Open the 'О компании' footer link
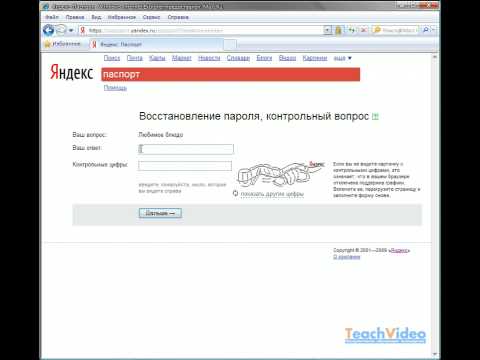The width and height of the screenshot is (480, 360). click(x=347, y=257)
